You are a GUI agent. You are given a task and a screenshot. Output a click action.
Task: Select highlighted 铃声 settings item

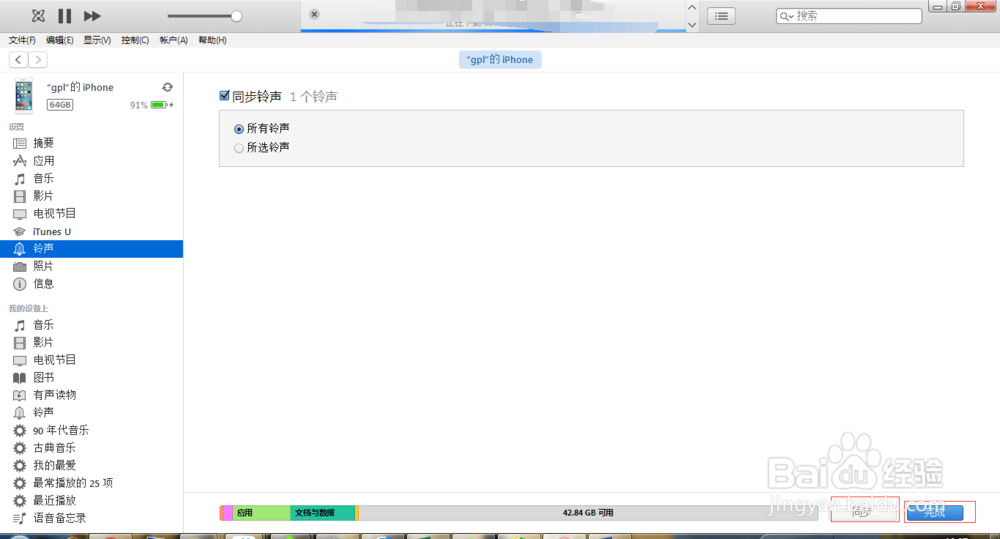click(x=91, y=248)
